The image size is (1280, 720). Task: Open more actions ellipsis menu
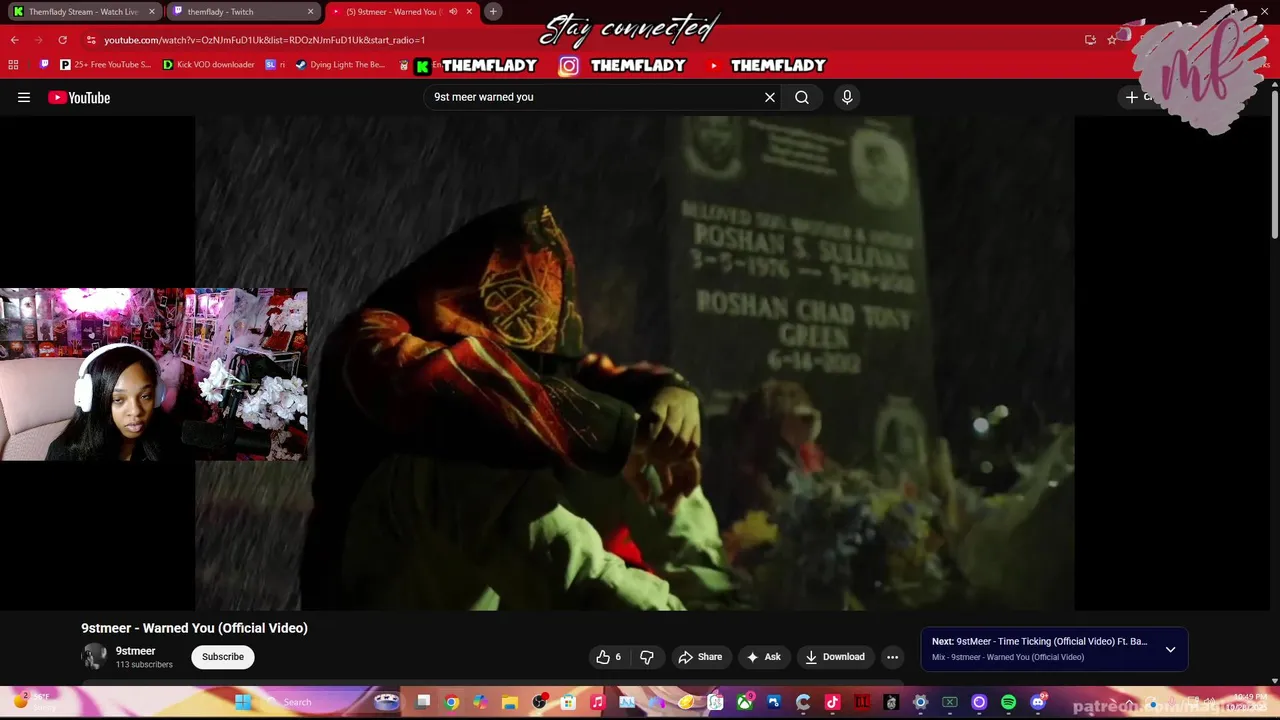tap(893, 657)
